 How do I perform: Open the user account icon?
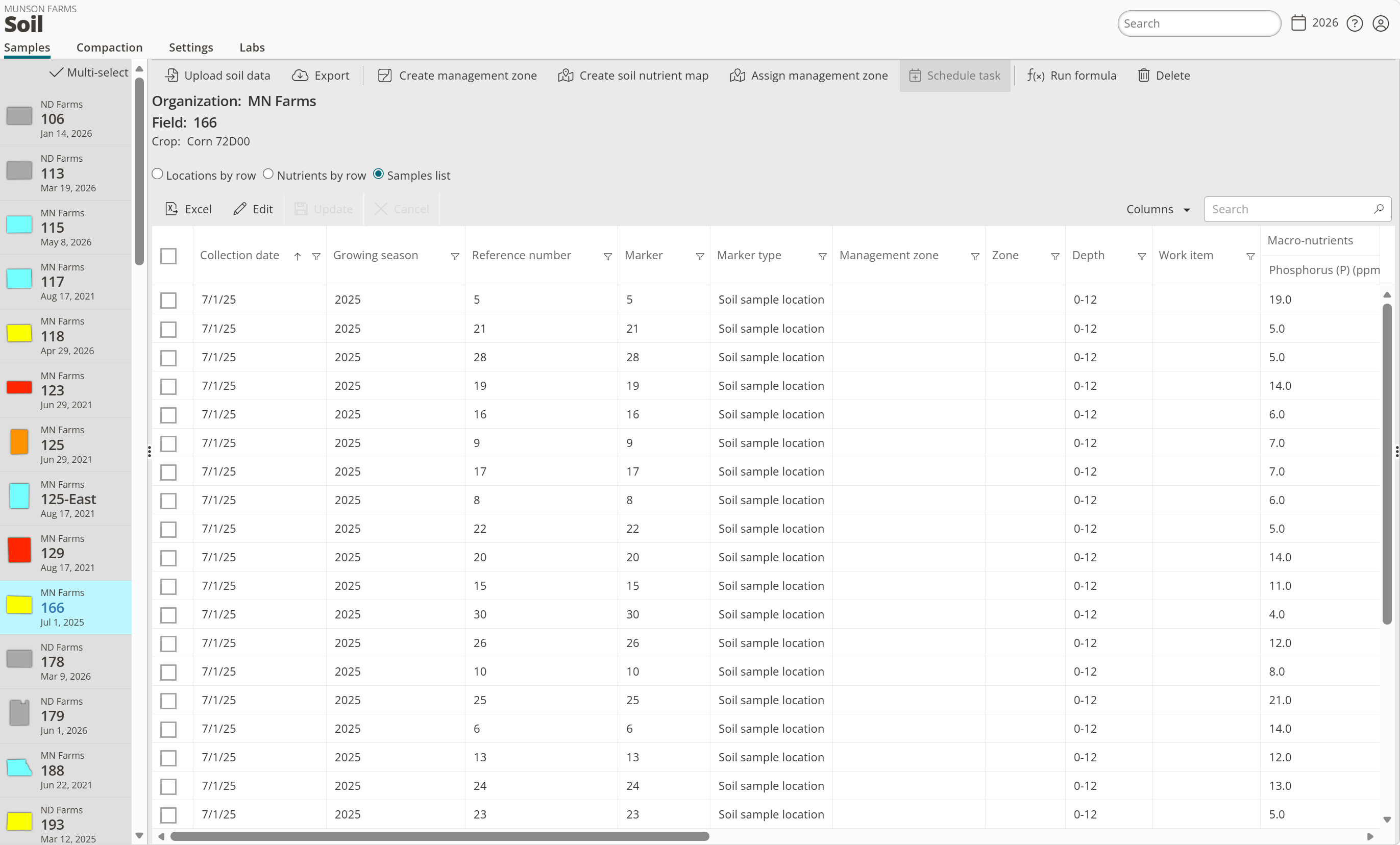click(1381, 23)
